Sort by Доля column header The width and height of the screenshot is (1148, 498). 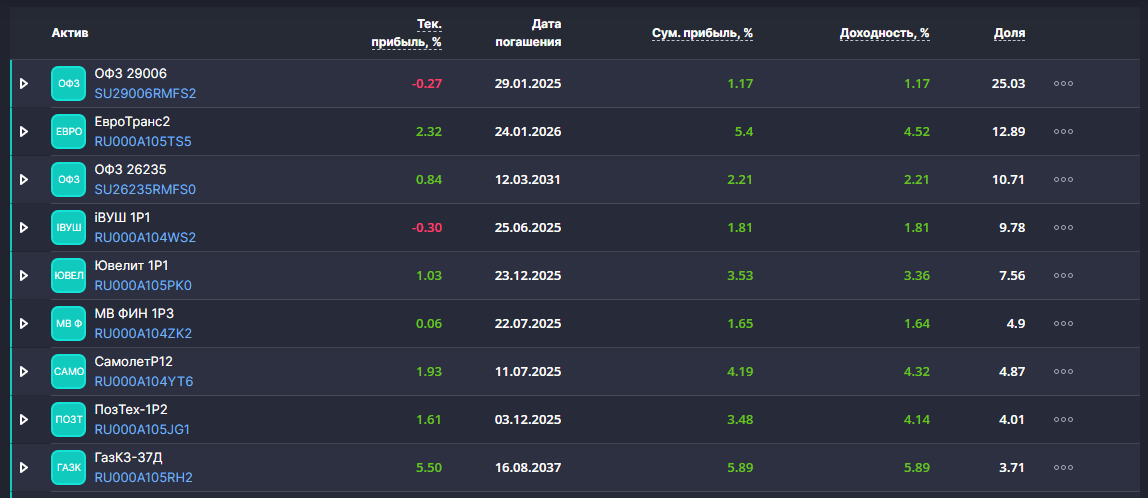1010,33
